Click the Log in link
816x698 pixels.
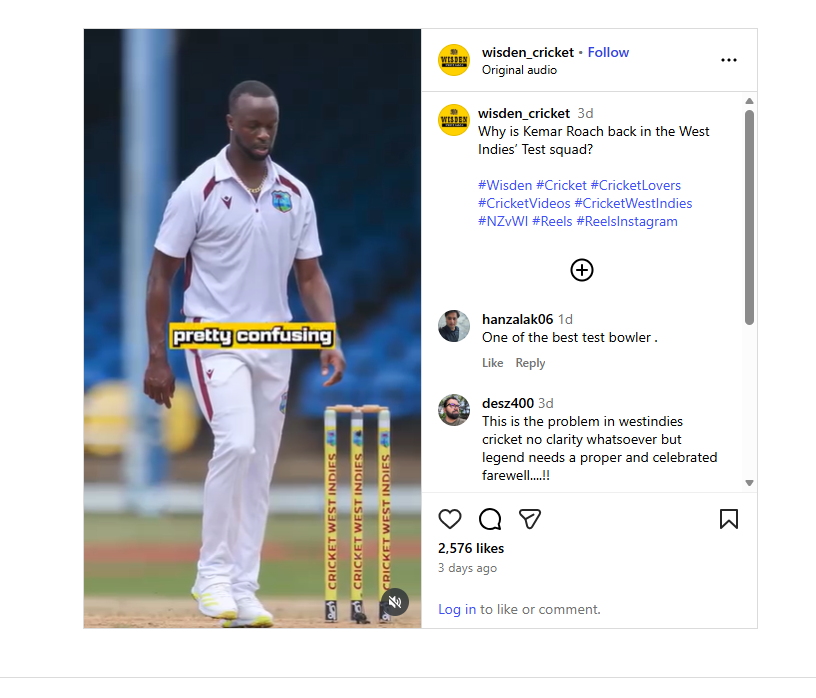[x=457, y=609]
